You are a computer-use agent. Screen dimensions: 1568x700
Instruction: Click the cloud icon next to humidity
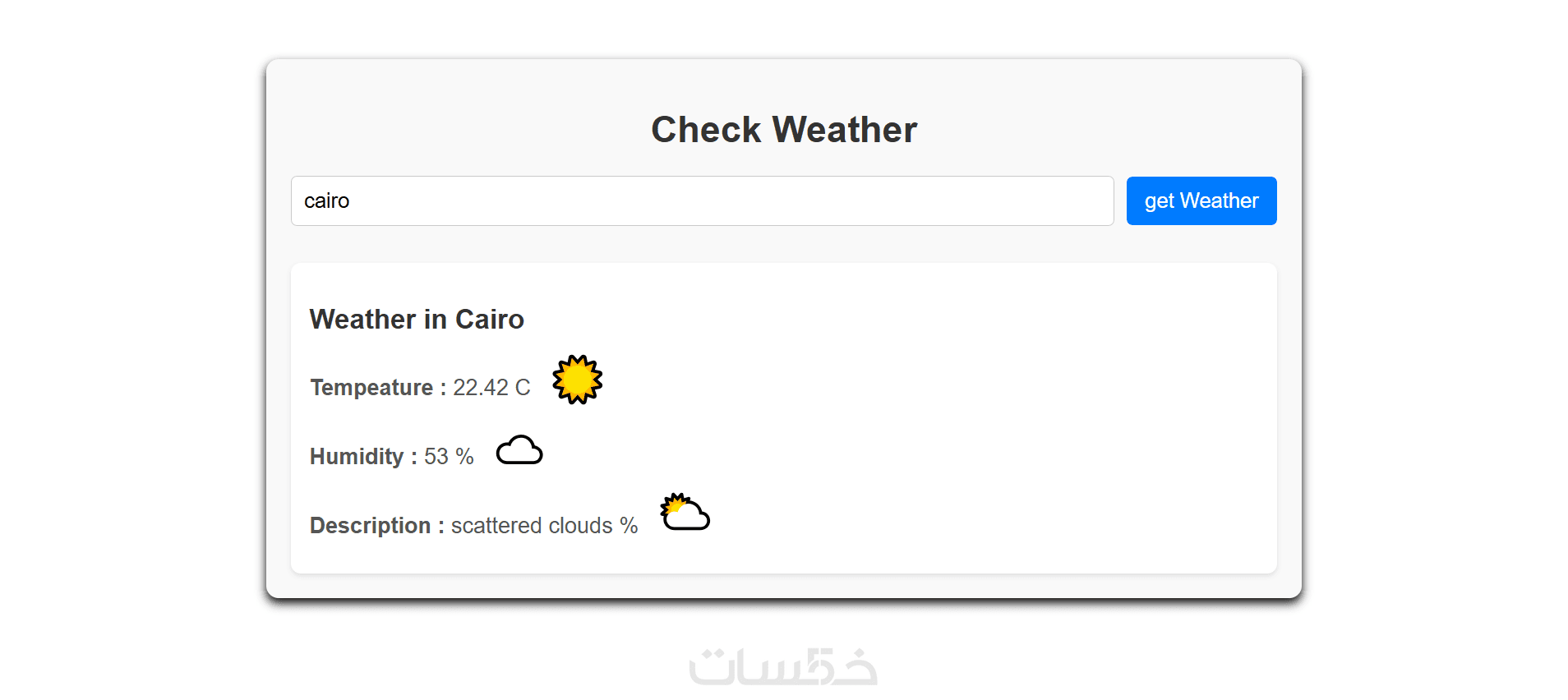[519, 450]
